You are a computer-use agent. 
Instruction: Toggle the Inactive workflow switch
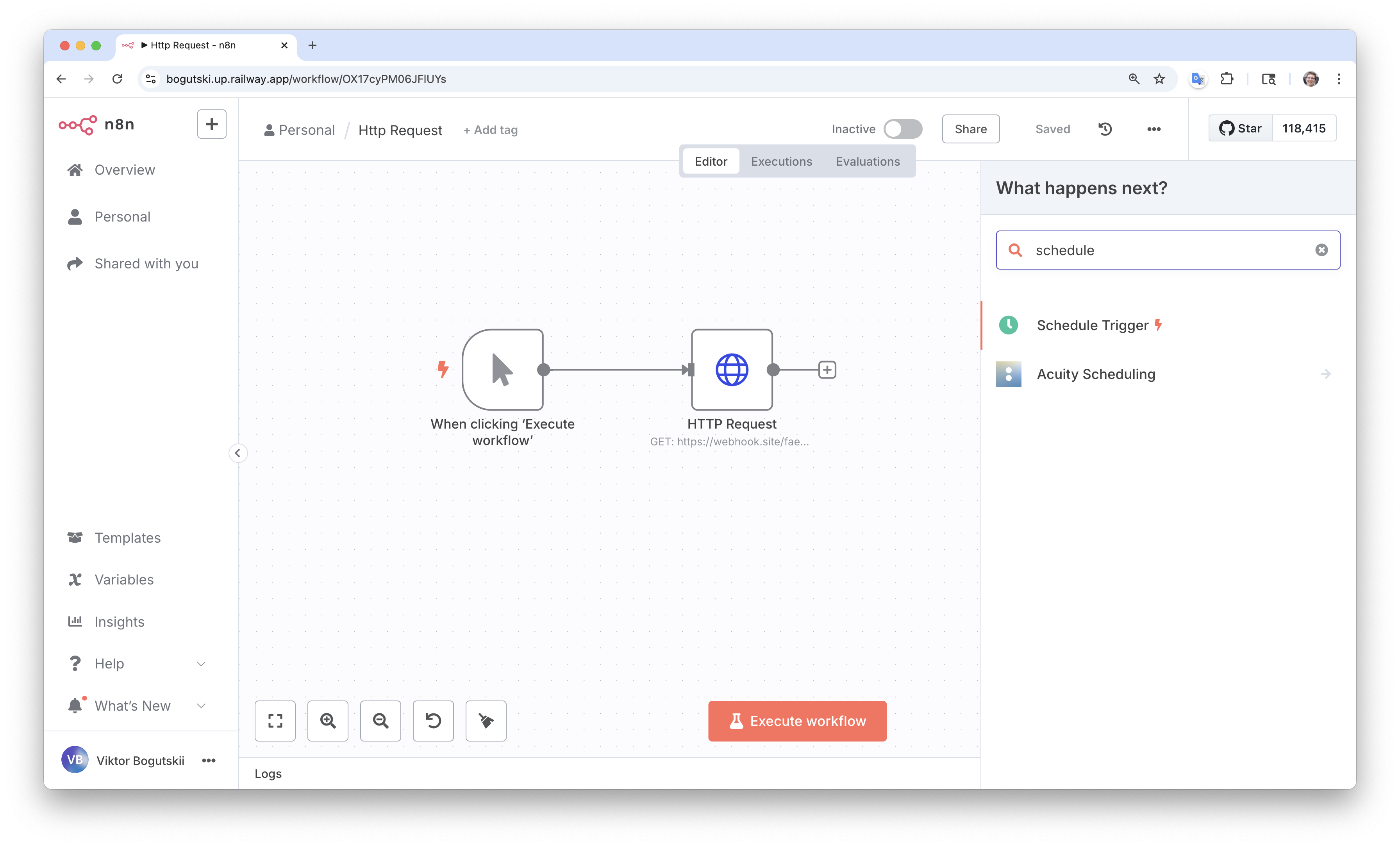pos(903,129)
